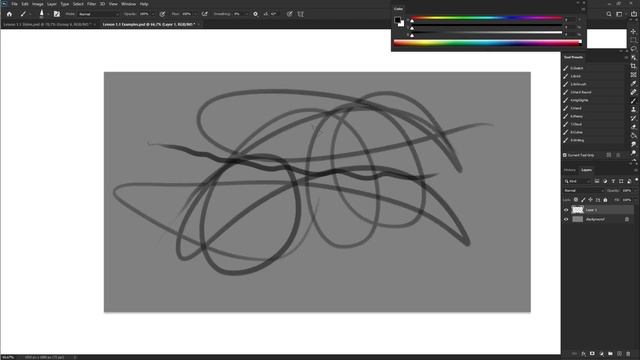The width and height of the screenshot is (640, 360).
Task: Select the Eraser tool
Action: pos(633,127)
